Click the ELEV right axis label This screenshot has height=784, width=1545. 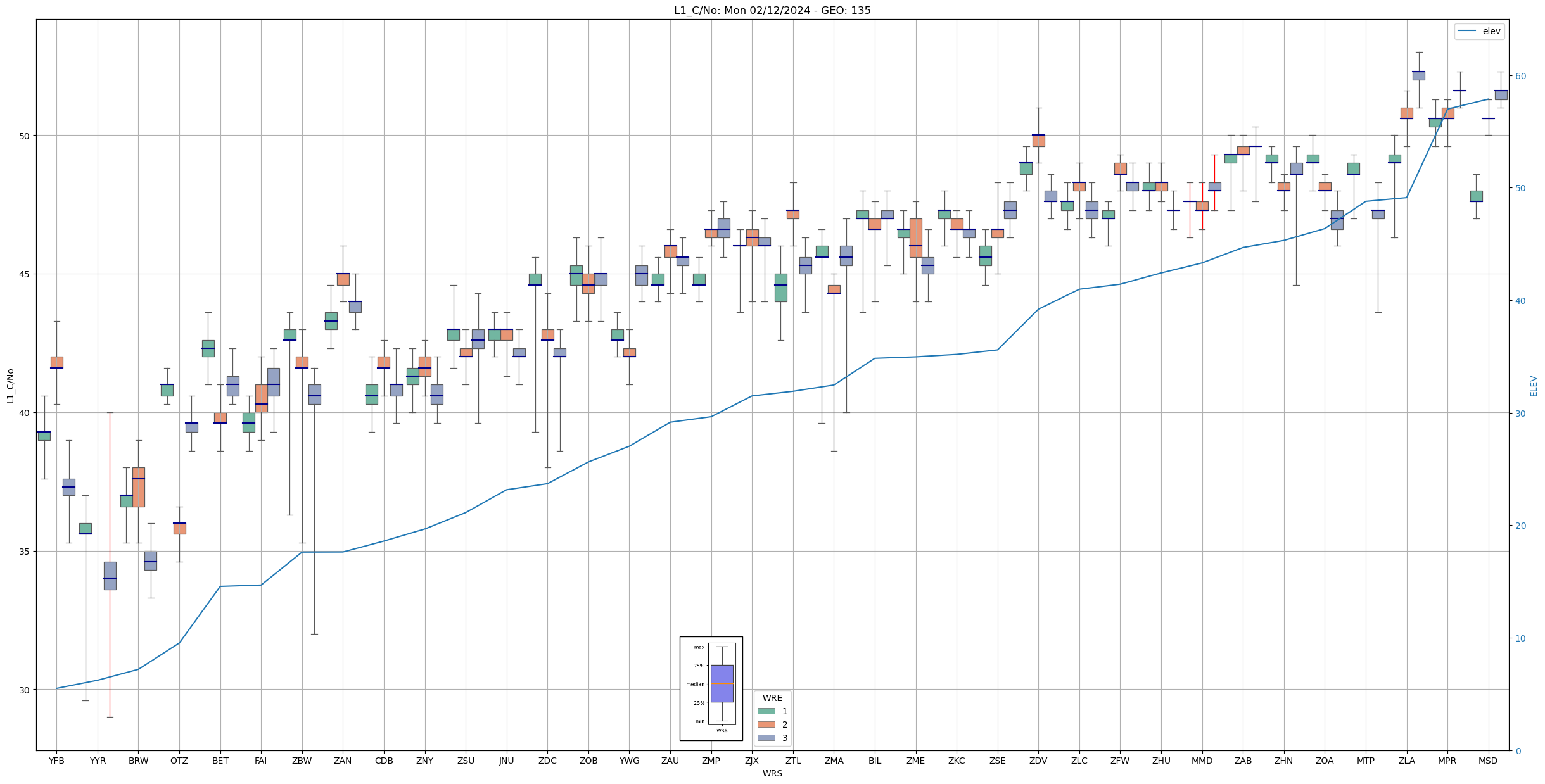[x=1534, y=386]
